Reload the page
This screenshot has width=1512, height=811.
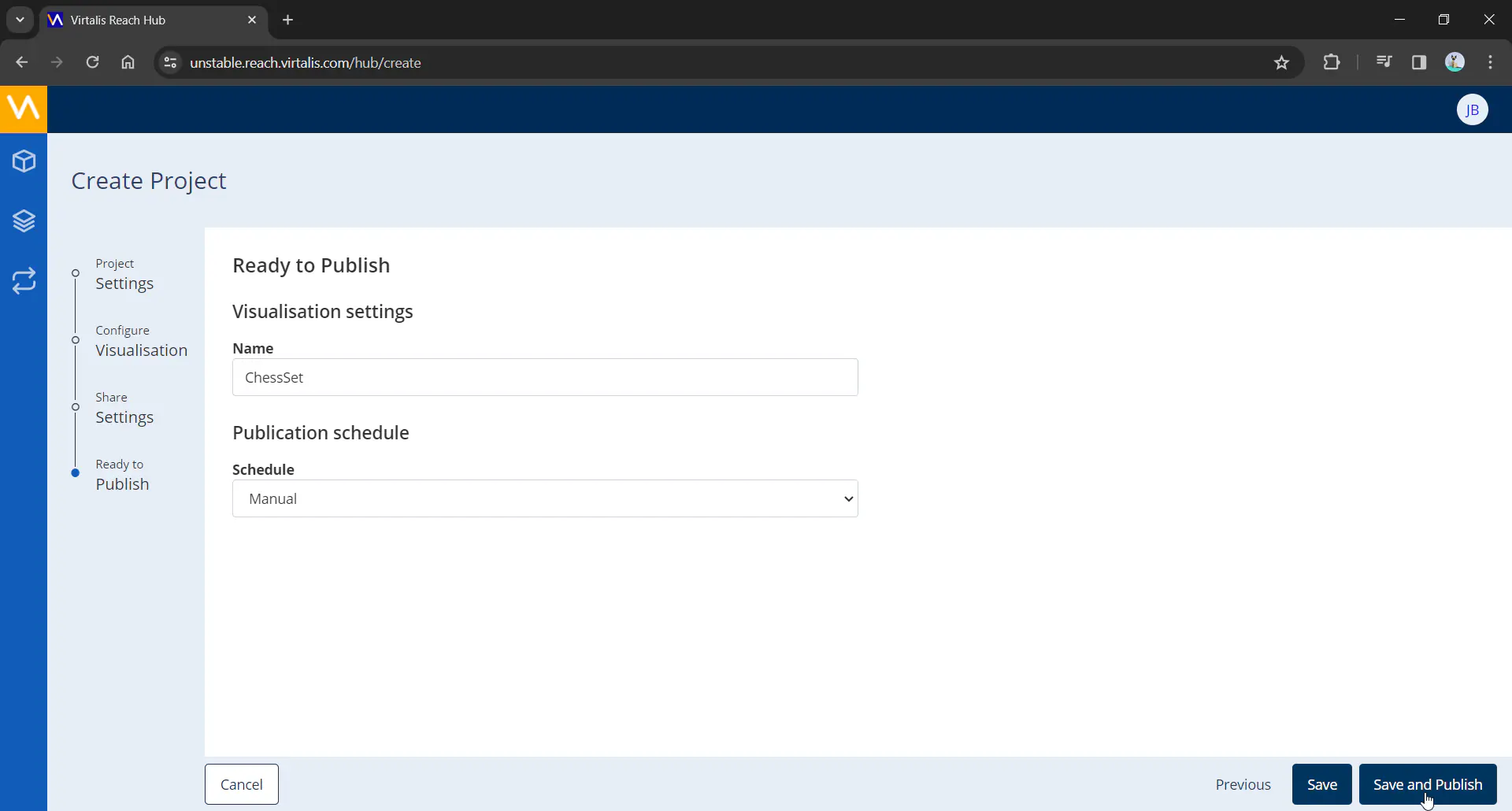[x=92, y=62]
